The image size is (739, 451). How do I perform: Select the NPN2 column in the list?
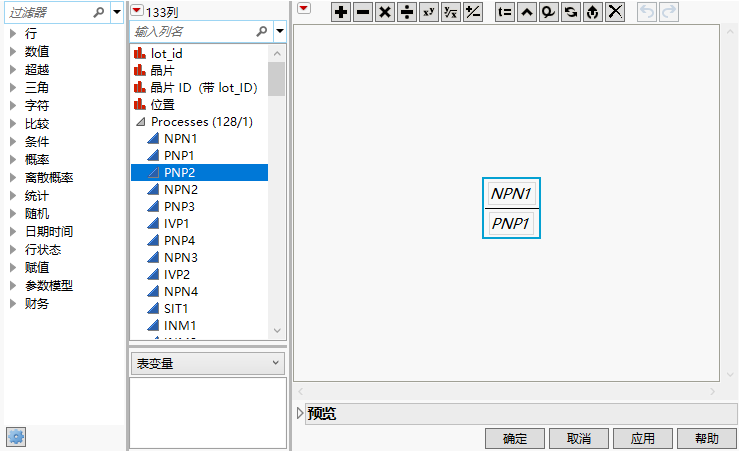point(199,189)
